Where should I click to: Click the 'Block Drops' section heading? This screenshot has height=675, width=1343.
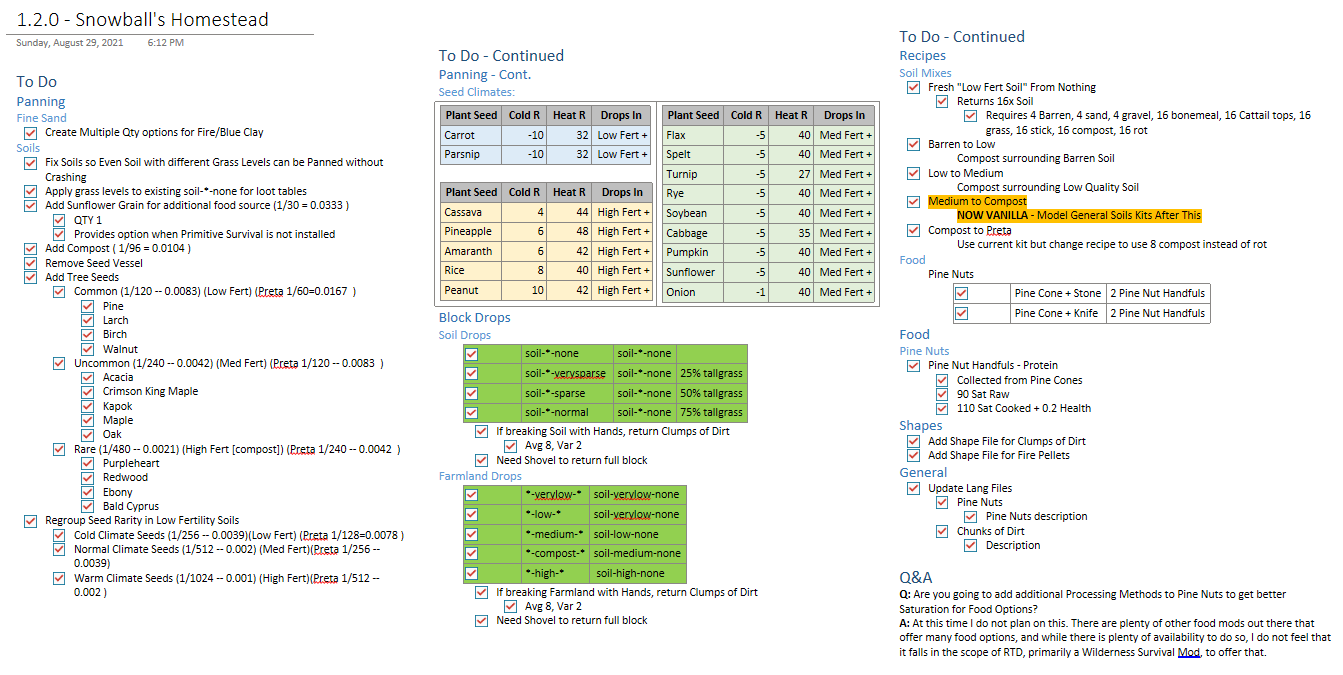pos(475,318)
